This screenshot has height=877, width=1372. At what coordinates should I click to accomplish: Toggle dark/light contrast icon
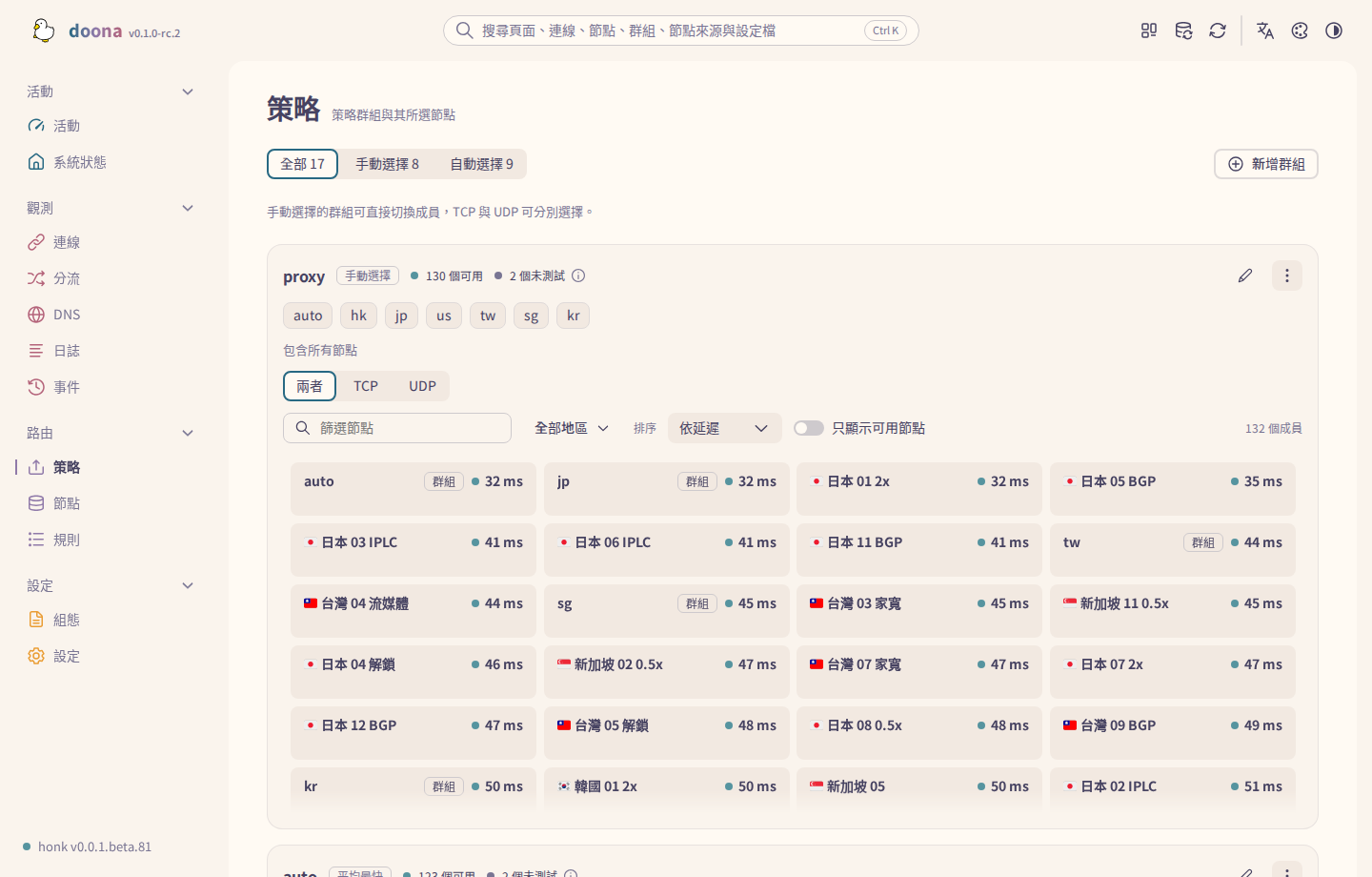pos(1334,31)
